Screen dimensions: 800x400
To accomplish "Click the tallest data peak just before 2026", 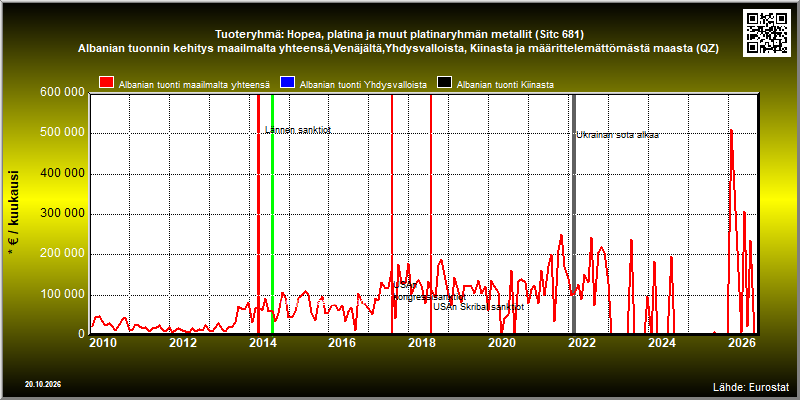I will pyautogui.click(x=731, y=132).
